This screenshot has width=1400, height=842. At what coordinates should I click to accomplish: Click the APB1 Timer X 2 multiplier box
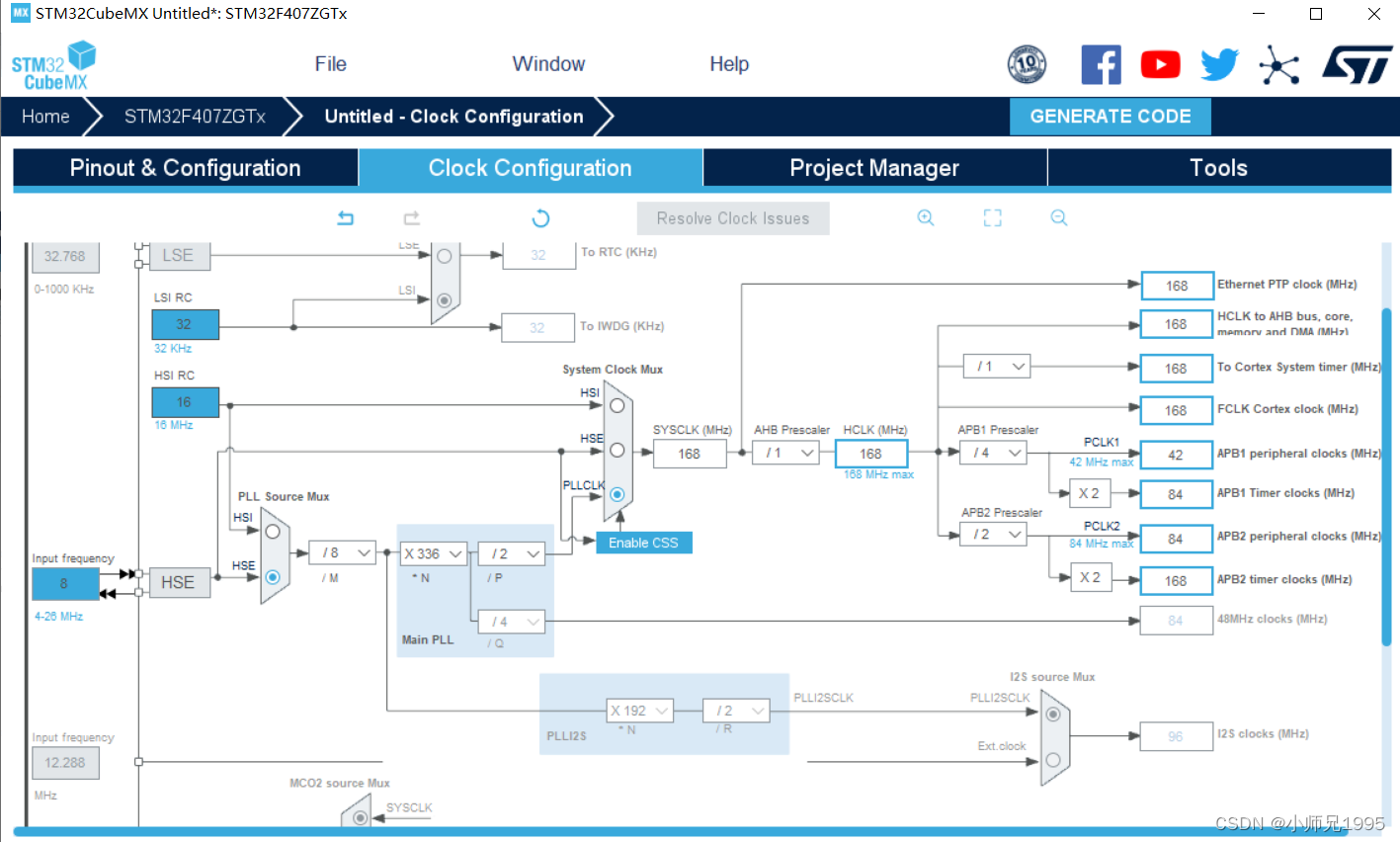tap(1090, 493)
